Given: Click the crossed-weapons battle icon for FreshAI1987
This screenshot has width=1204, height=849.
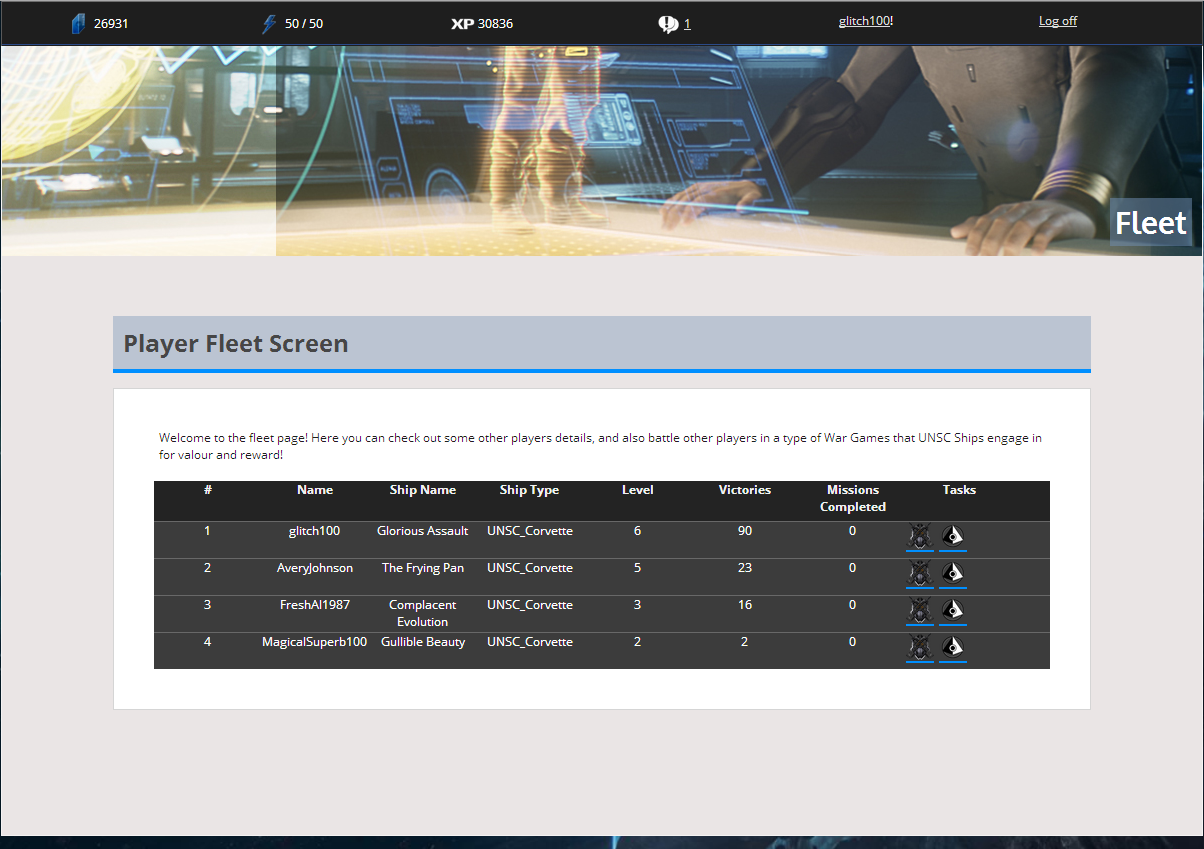Looking at the screenshot, I should click(920, 611).
